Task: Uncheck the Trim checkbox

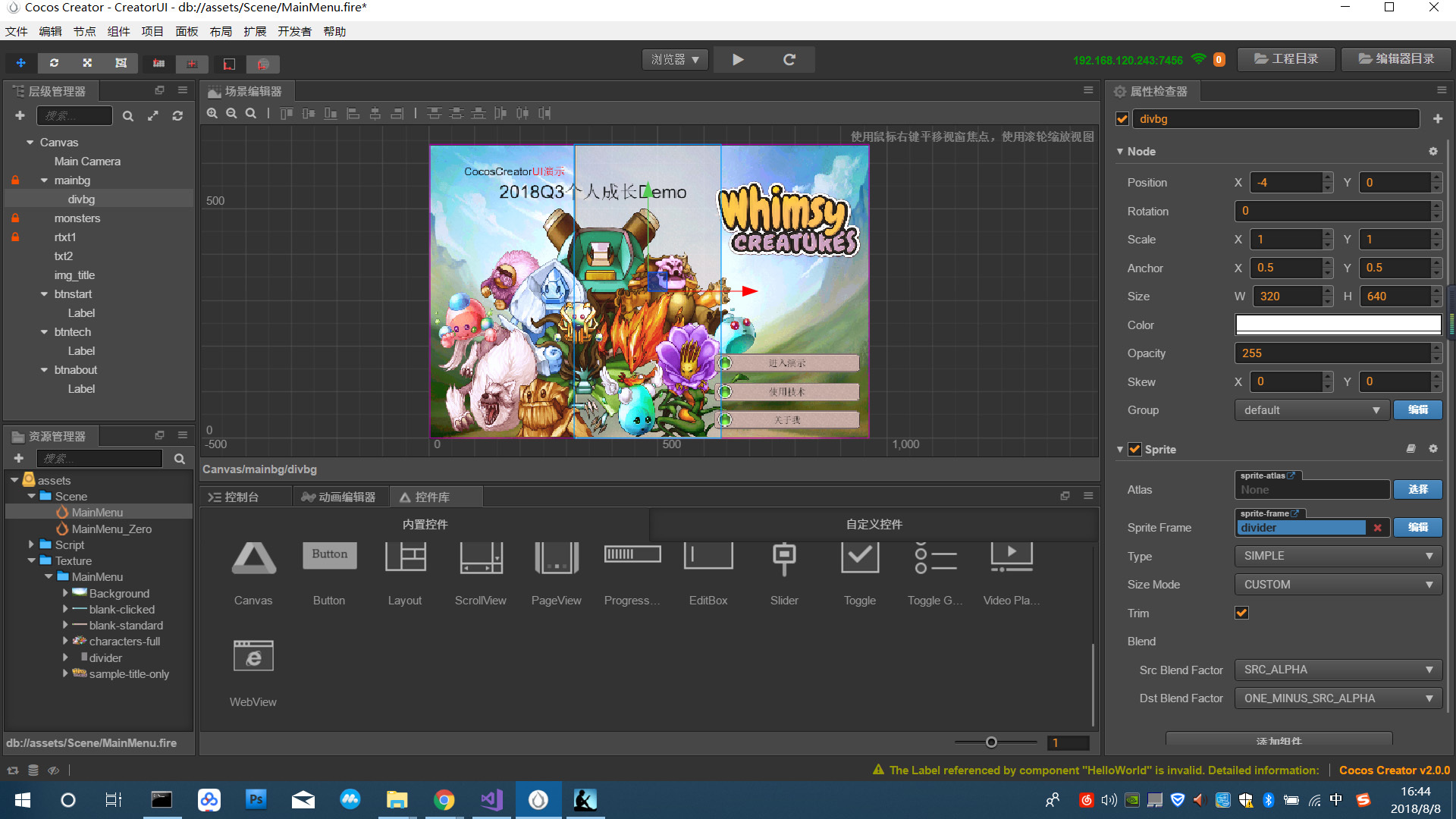Action: (x=1241, y=613)
